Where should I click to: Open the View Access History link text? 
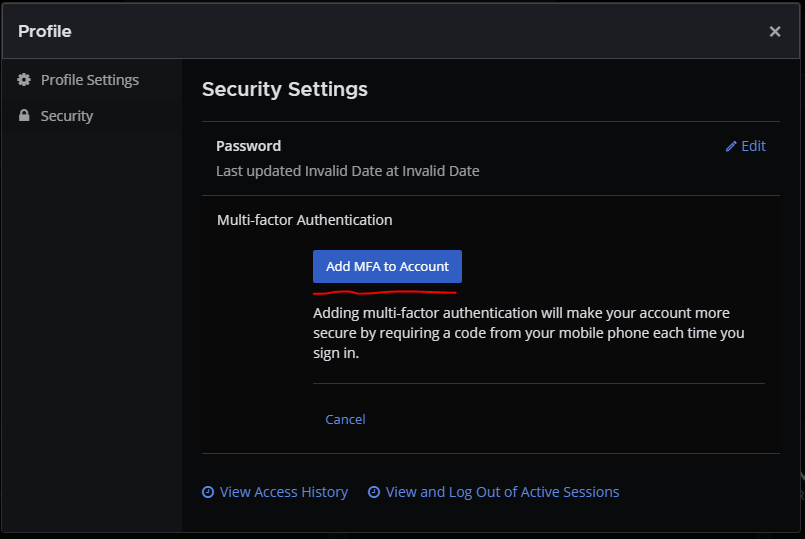point(283,492)
